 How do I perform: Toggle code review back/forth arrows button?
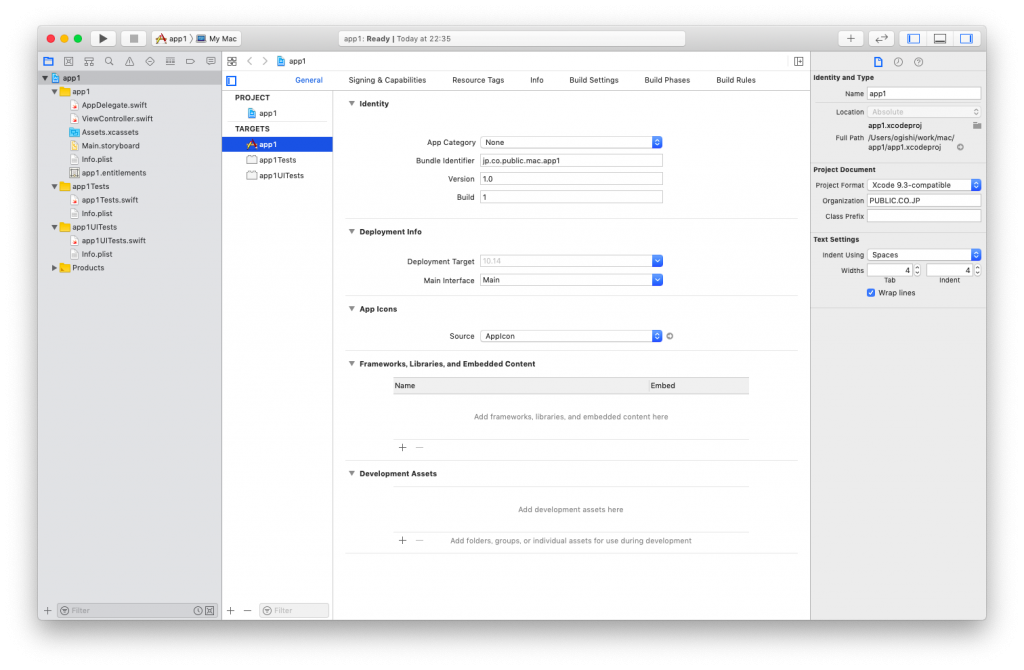point(881,39)
